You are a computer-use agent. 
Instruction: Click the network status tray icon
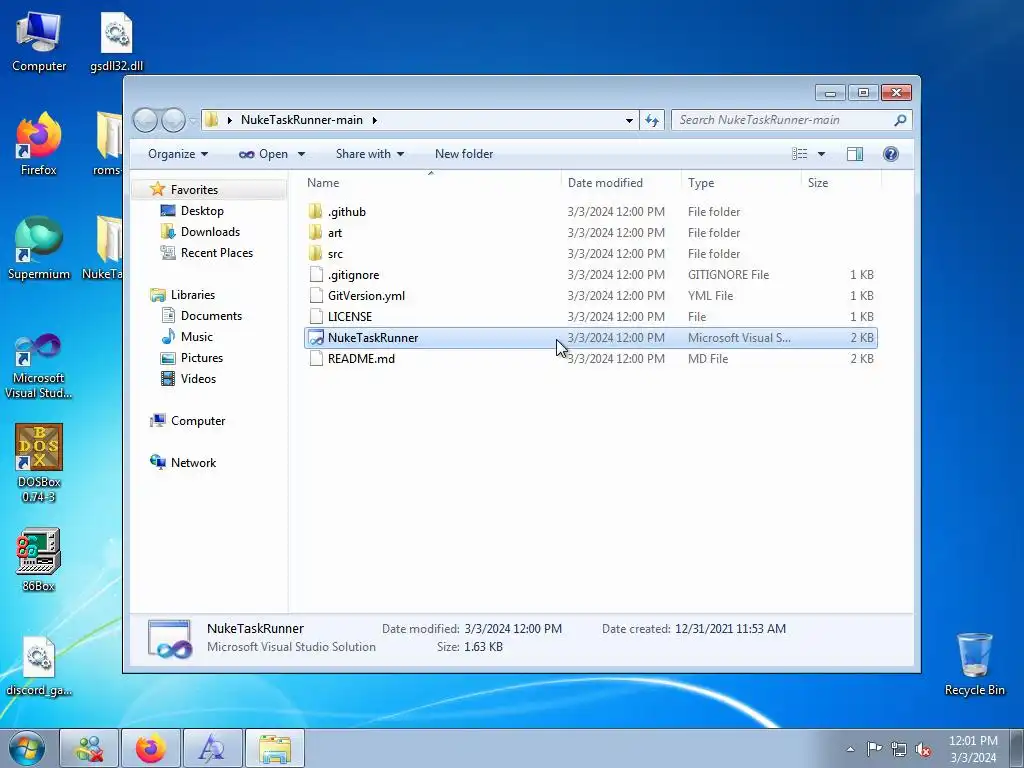pyautogui.click(x=899, y=749)
